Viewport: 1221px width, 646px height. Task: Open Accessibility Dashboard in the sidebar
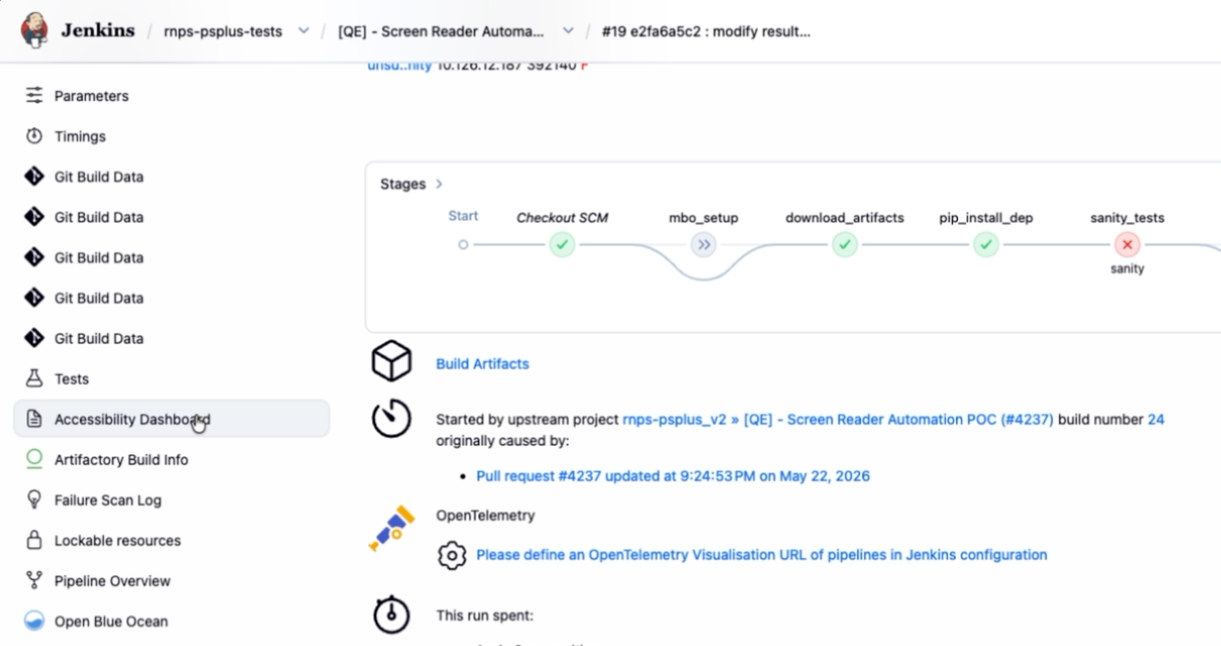pos(171,419)
